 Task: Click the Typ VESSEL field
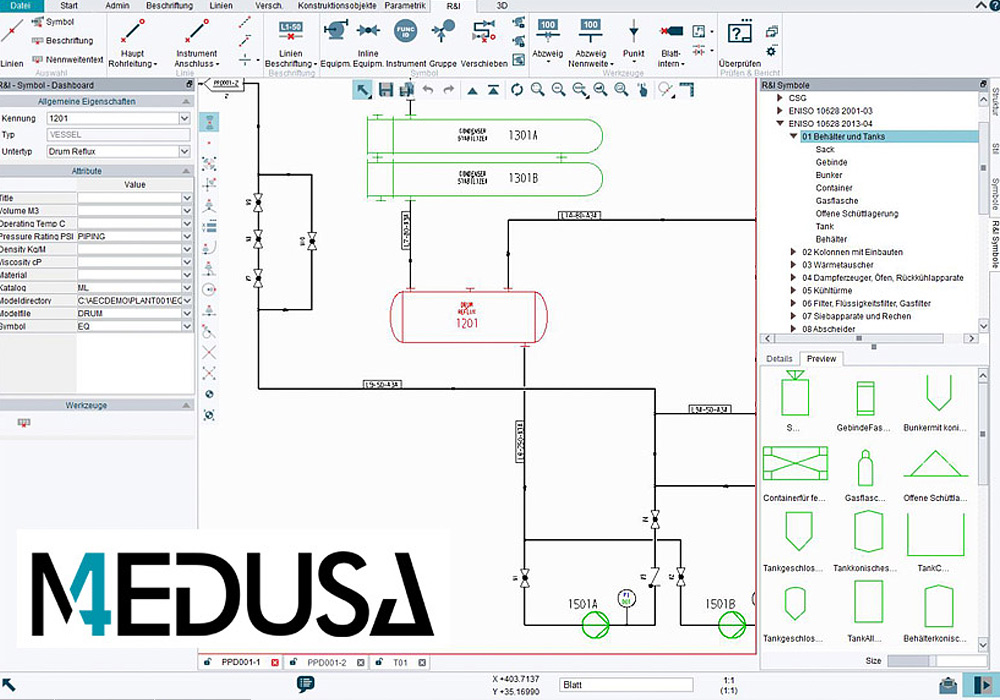click(118, 135)
